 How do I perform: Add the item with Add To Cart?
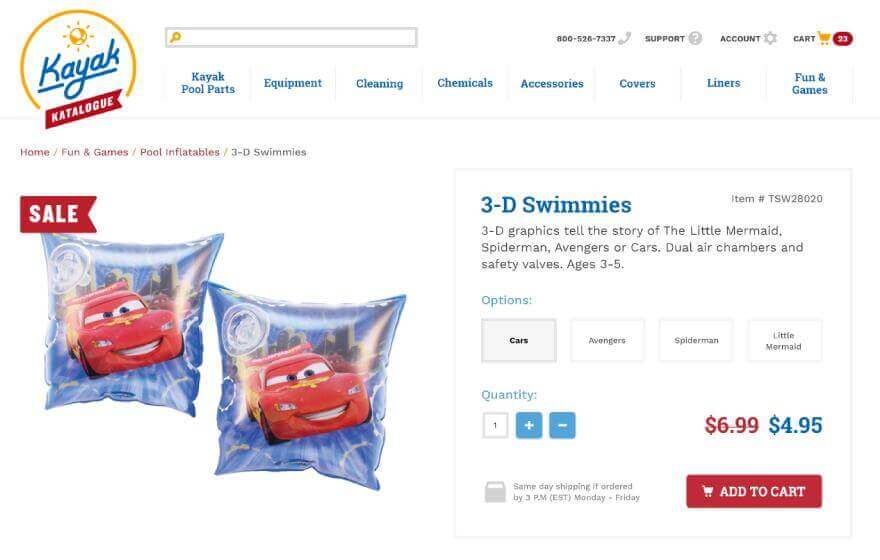(x=754, y=492)
